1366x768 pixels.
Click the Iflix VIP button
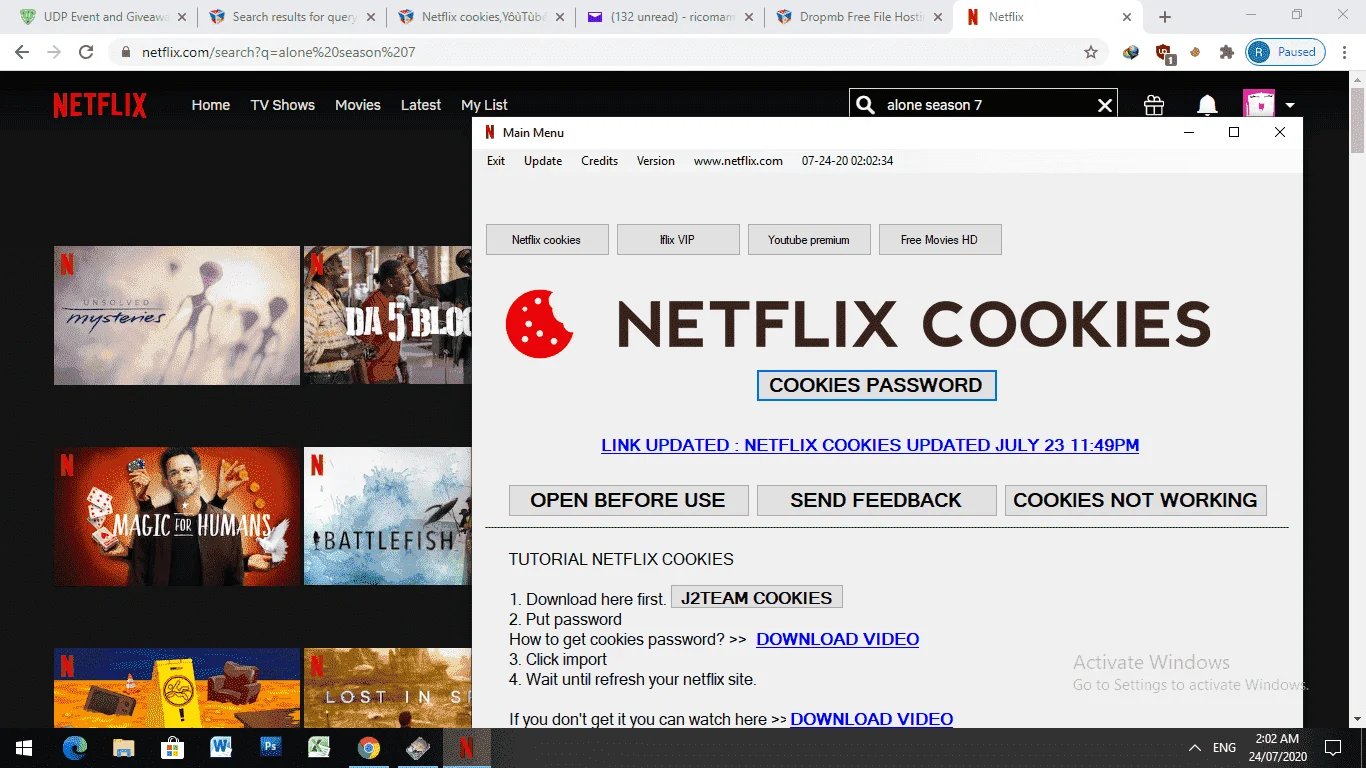click(678, 240)
